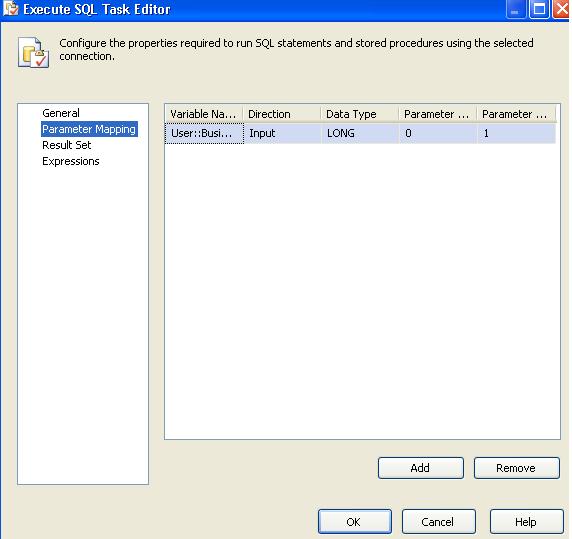Open the LONG data type dropdown cell
This screenshot has height=539, width=572.
coord(360,133)
